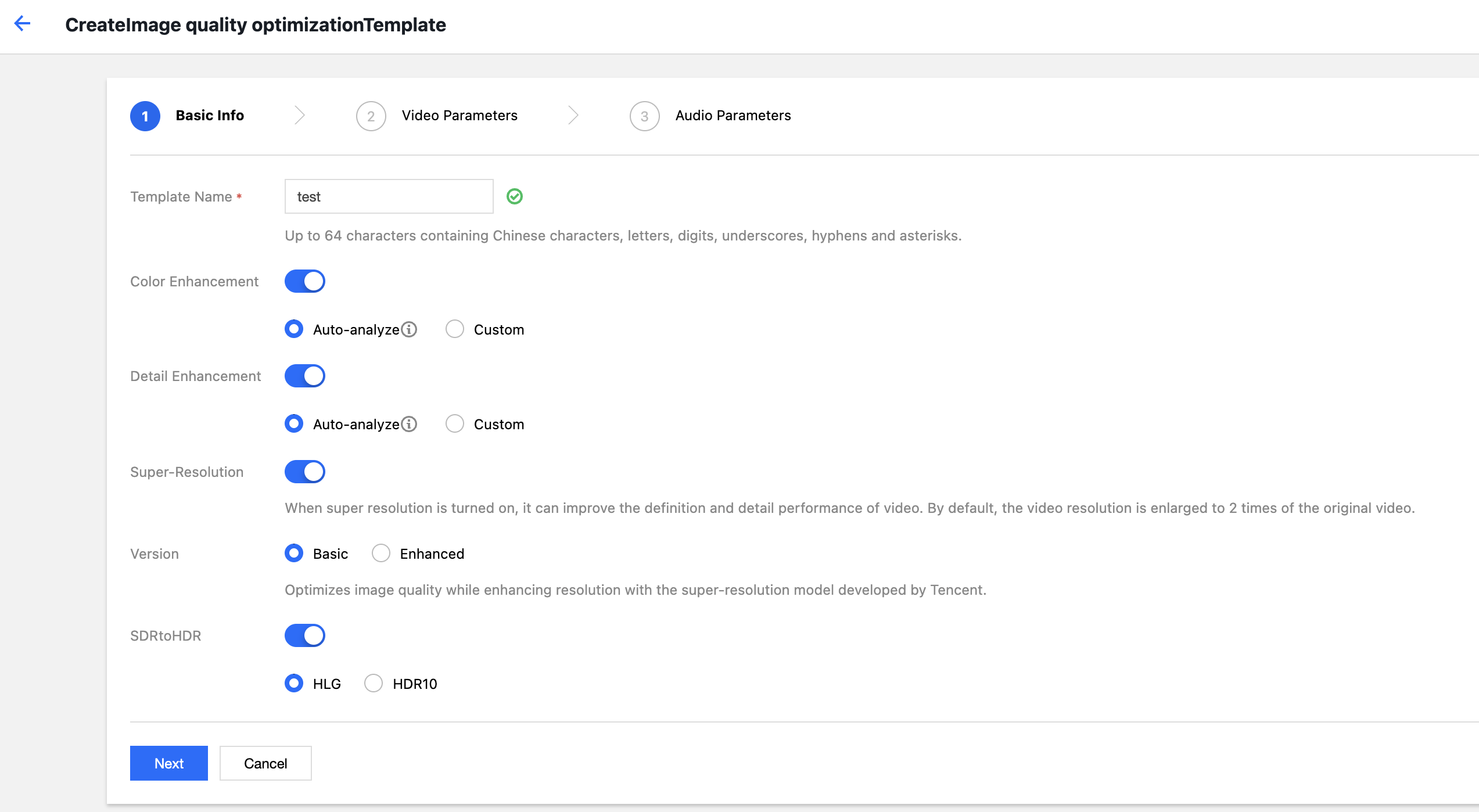Click the green validation checkmark icon

514,196
